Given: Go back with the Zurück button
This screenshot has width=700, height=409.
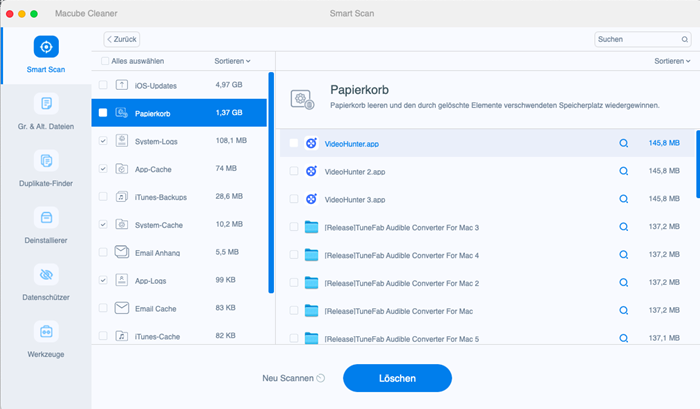Looking at the screenshot, I should coord(122,39).
